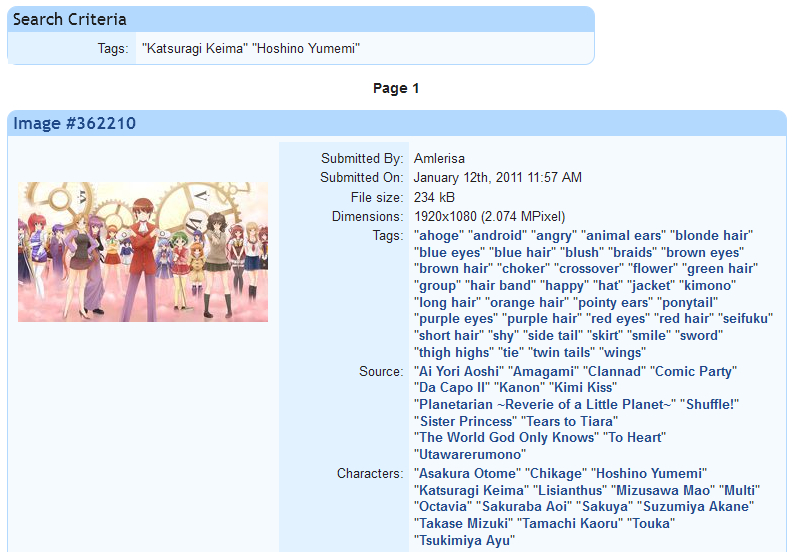Click the "Asakura Otome" character link
Screen dimensions: 804x552
pos(468,473)
